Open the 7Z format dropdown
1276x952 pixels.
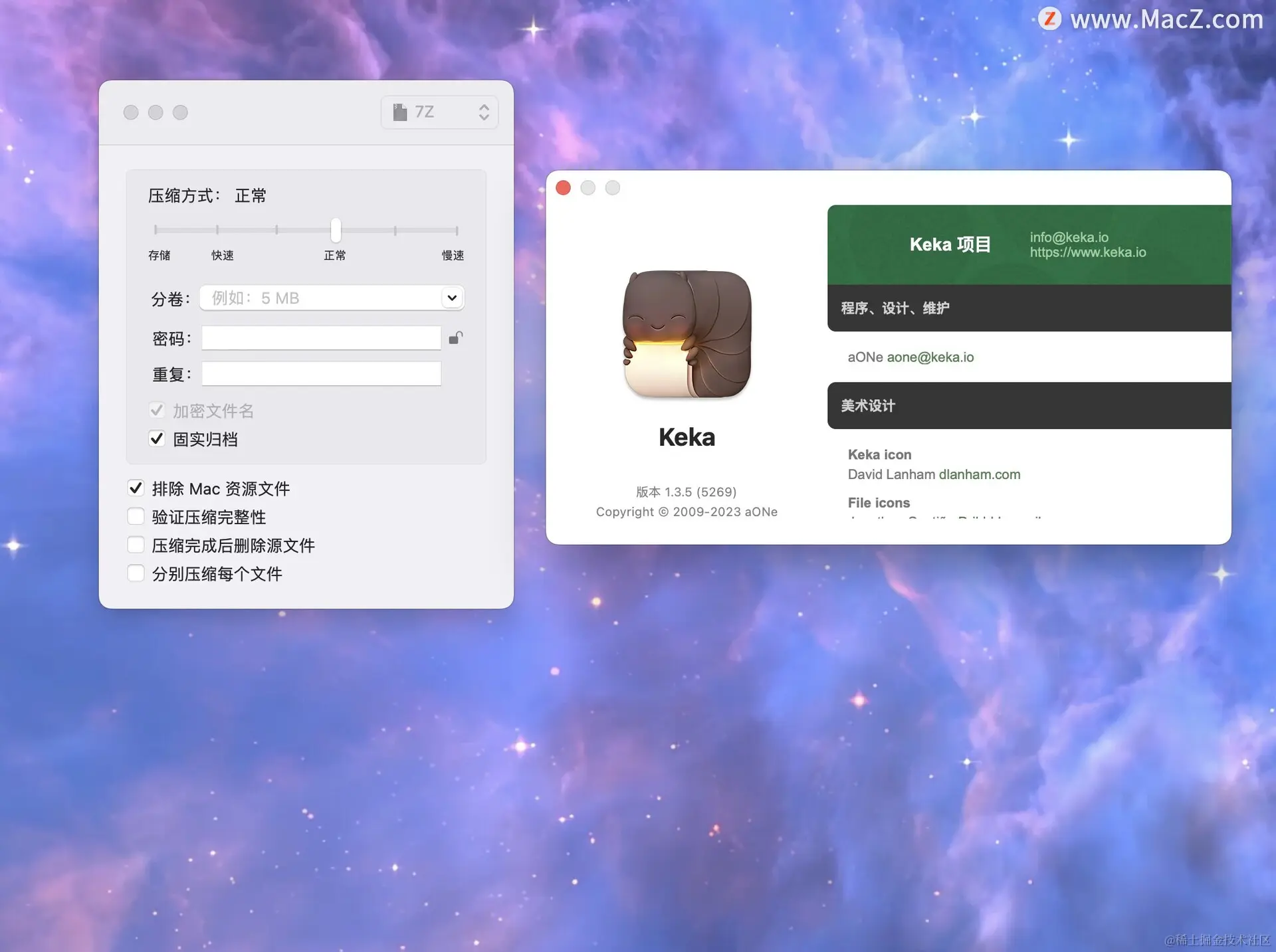(439, 112)
